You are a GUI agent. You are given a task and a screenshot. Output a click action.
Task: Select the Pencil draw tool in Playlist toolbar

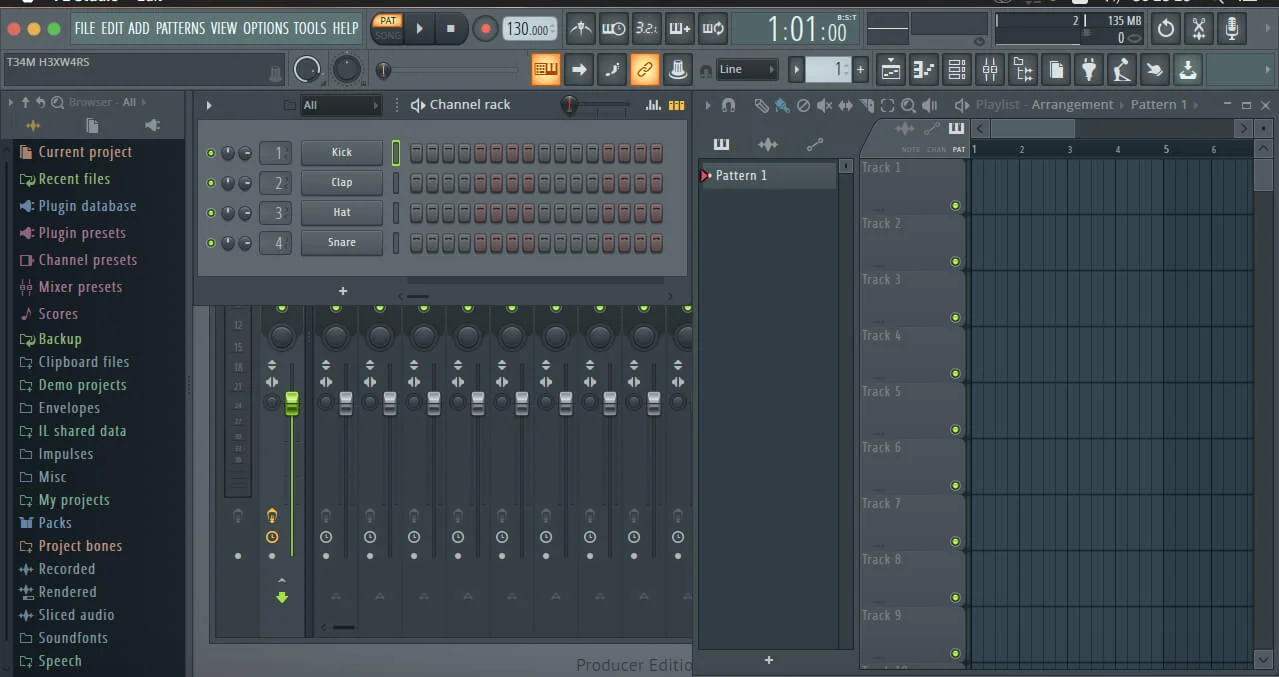(x=763, y=104)
